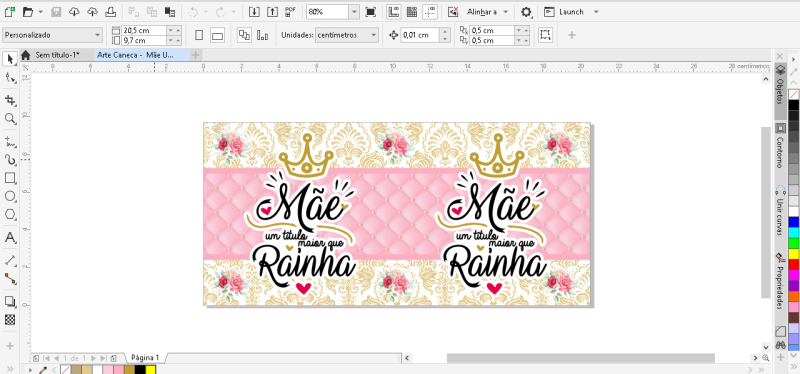Toggle guidelines display

(430, 12)
